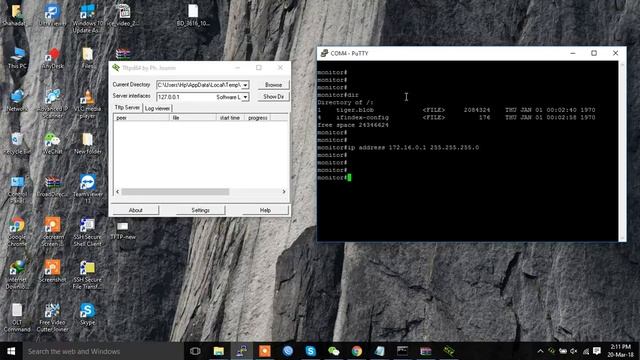Click the left scroll arrow in Tftpd list
This screenshot has height=360, width=640.
click(118, 192)
